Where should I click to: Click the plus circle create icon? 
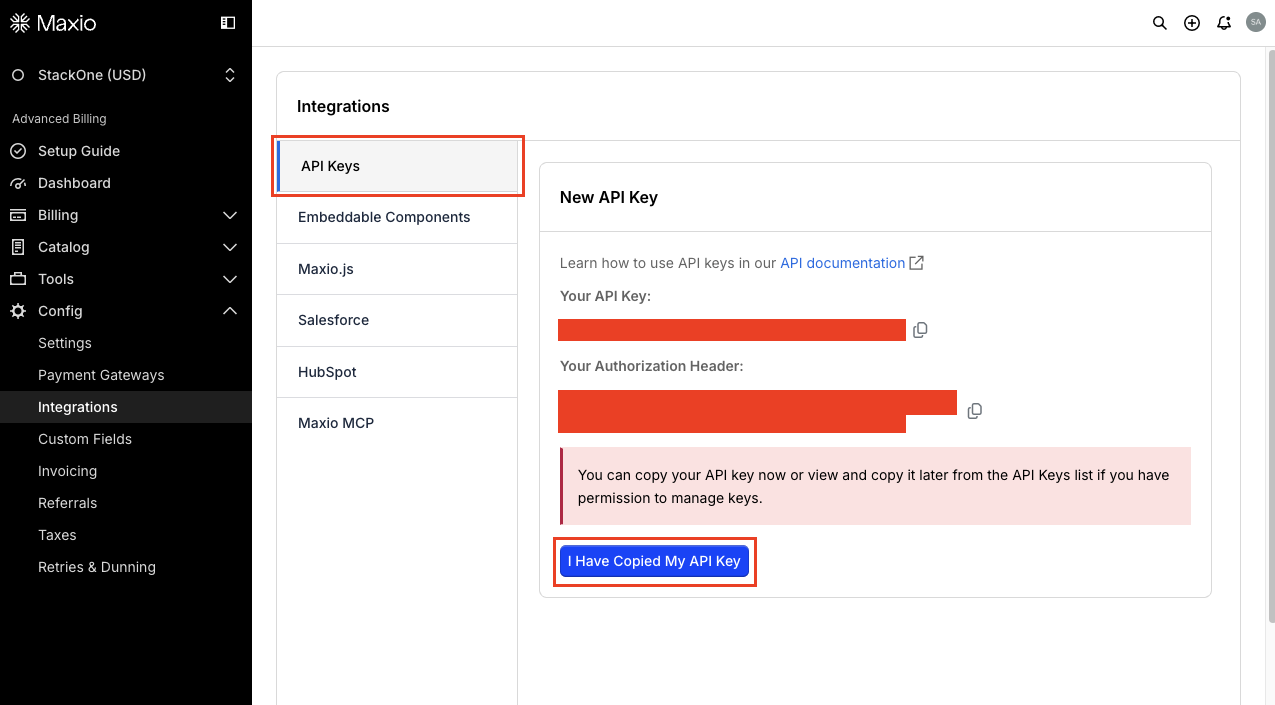coord(1192,23)
